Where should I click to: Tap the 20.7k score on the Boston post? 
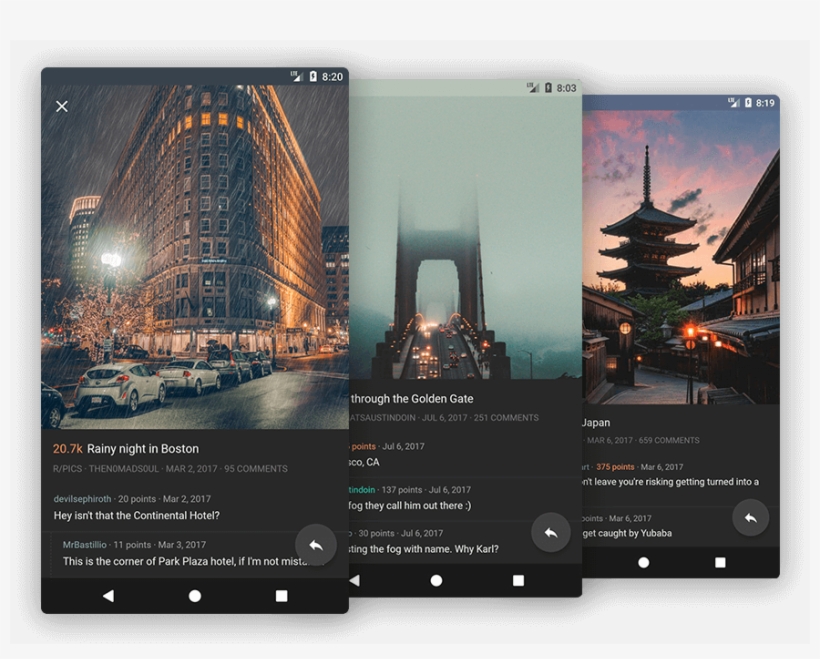67,449
